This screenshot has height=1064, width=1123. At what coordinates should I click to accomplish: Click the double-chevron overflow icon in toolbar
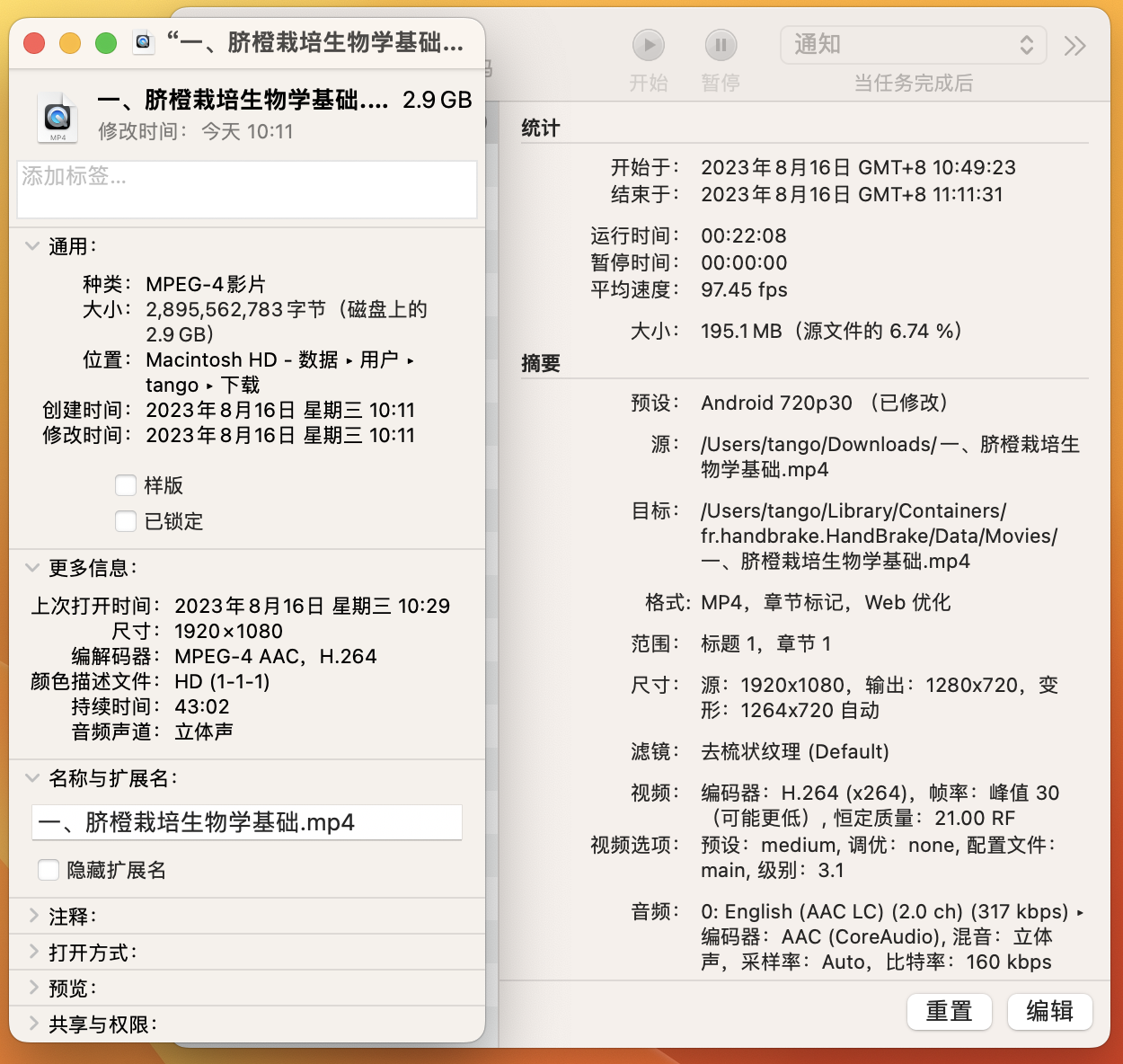point(1074,45)
